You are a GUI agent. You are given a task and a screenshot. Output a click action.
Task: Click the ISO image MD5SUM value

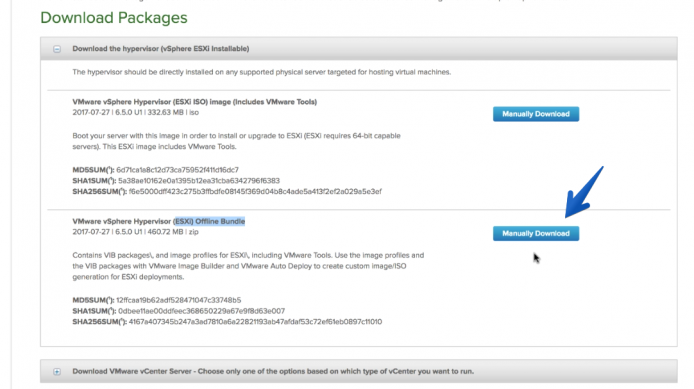tap(177, 170)
